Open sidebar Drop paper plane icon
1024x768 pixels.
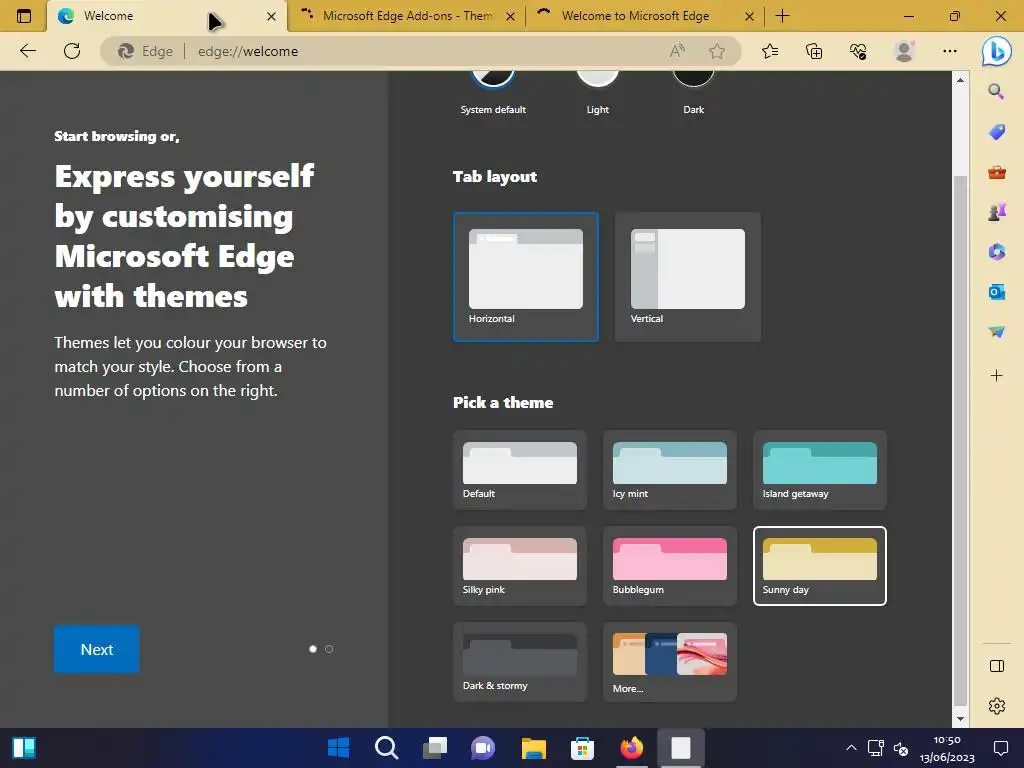996,332
